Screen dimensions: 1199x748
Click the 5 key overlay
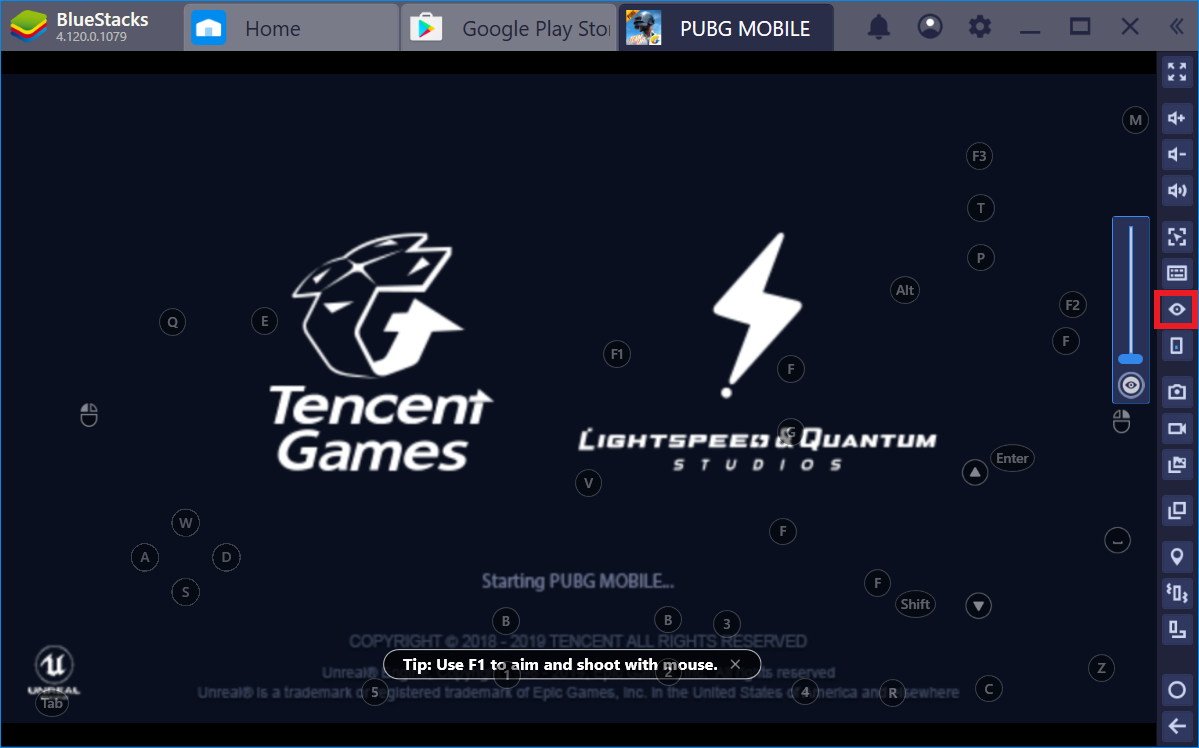(374, 692)
